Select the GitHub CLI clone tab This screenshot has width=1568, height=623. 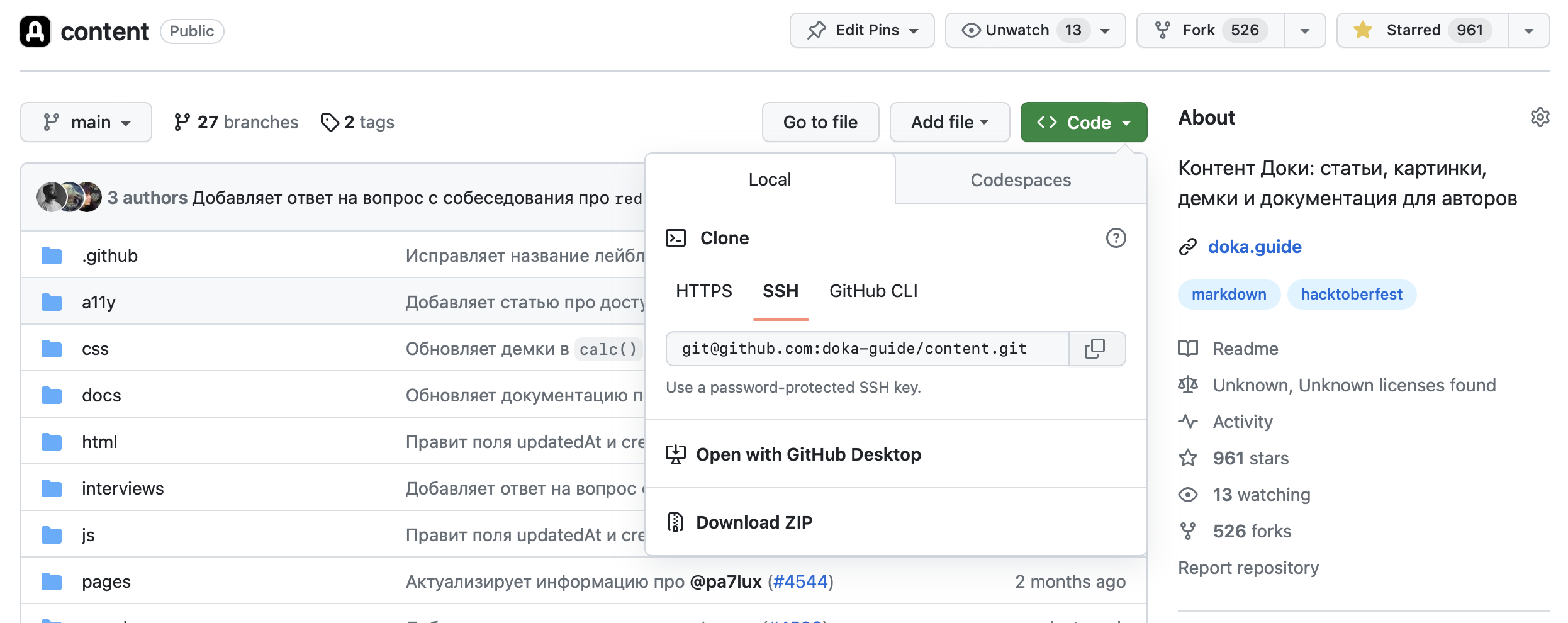(873, 291)
